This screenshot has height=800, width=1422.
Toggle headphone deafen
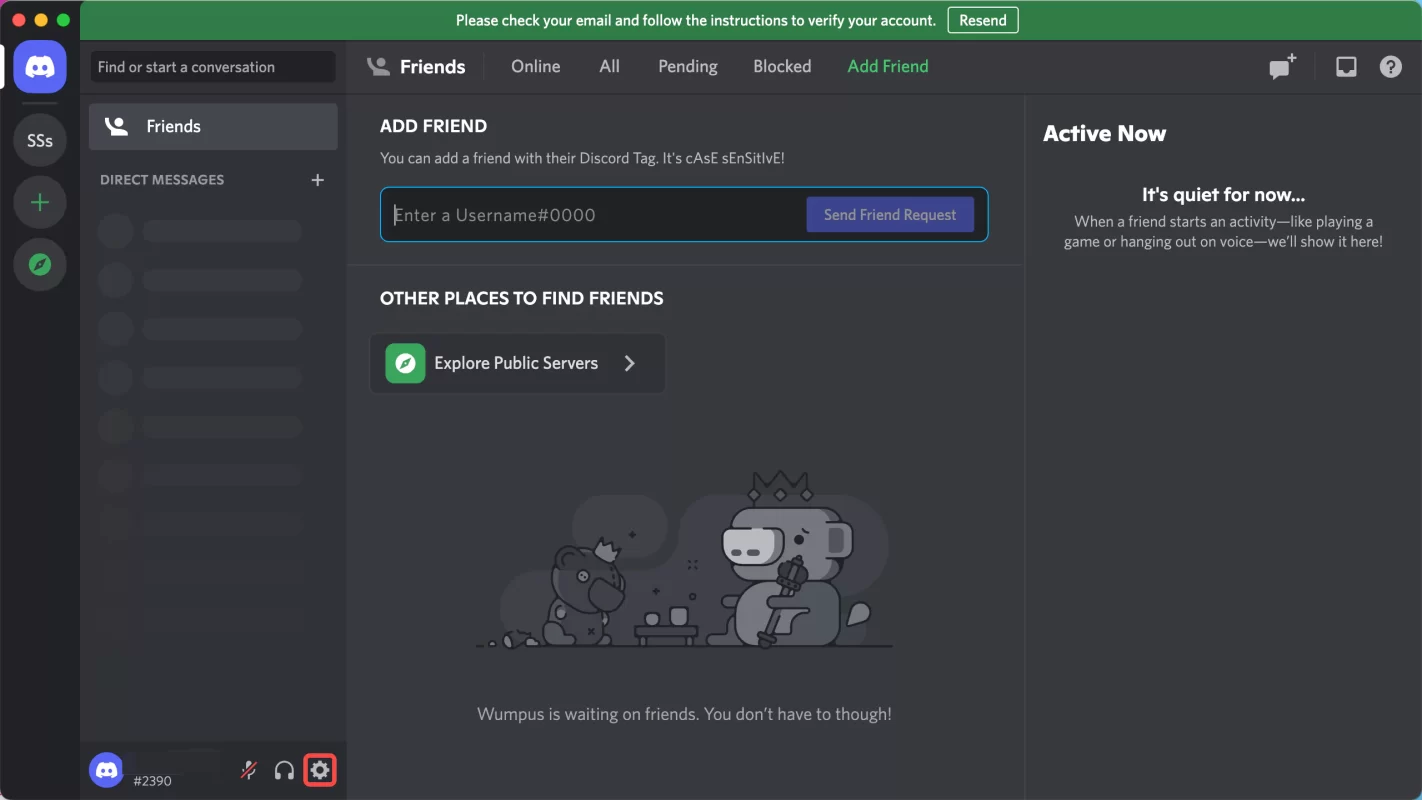pyautogui.click(x=284, y=770)
